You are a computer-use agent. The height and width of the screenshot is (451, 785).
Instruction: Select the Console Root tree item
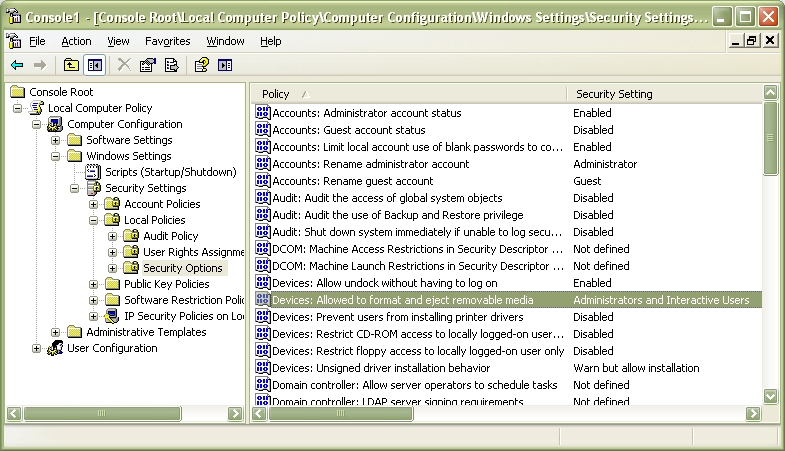coord(61,92)
